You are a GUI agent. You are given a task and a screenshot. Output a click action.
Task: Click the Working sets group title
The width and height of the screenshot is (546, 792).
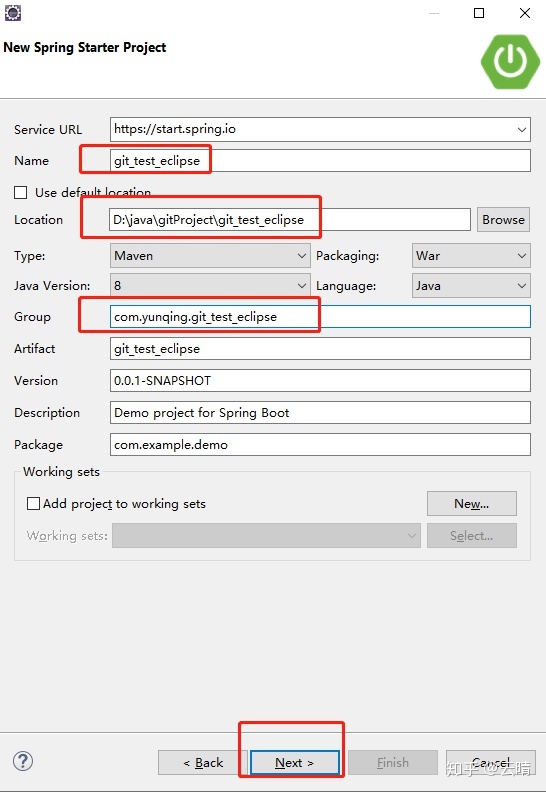(x=61, y=472)
